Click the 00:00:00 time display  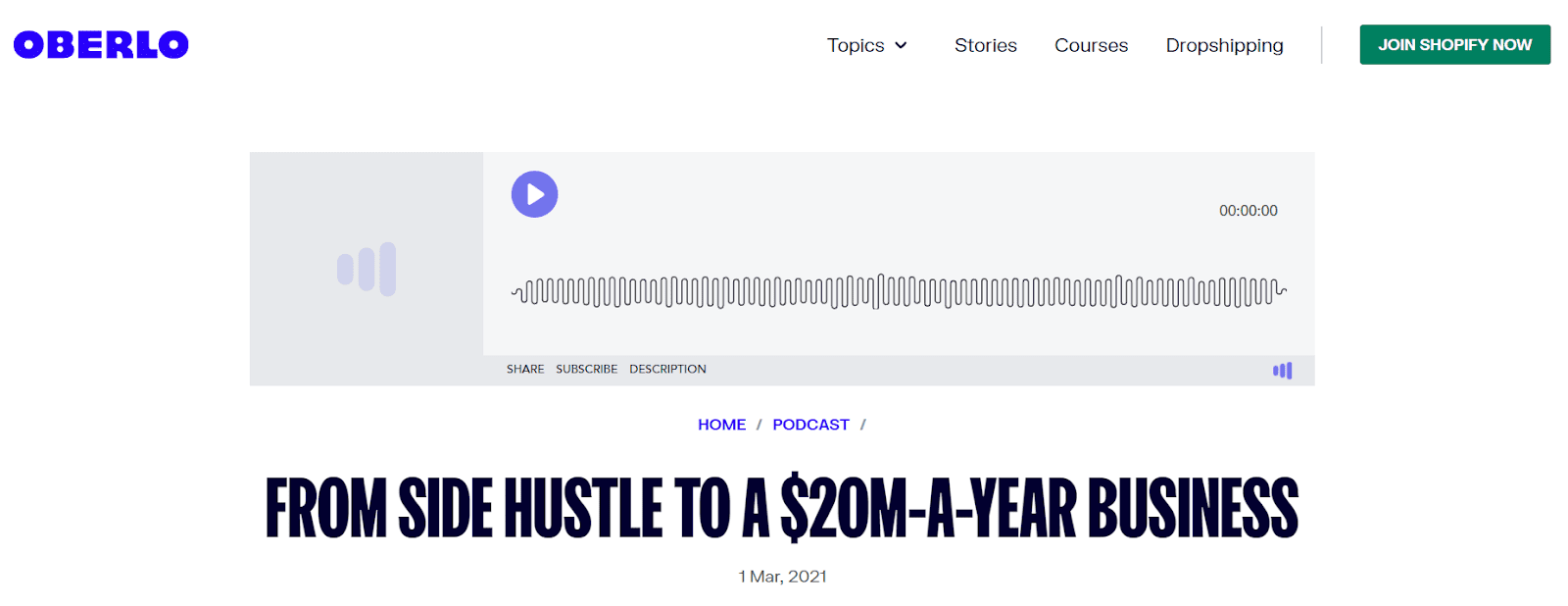coord(1248,211)
